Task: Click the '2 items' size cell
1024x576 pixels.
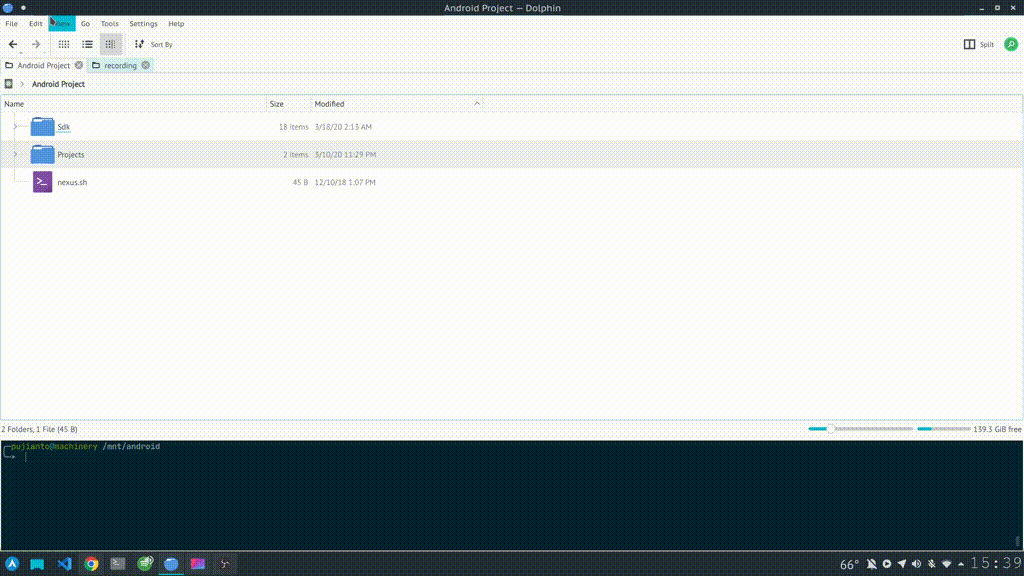Action: [x=295, y=155]
